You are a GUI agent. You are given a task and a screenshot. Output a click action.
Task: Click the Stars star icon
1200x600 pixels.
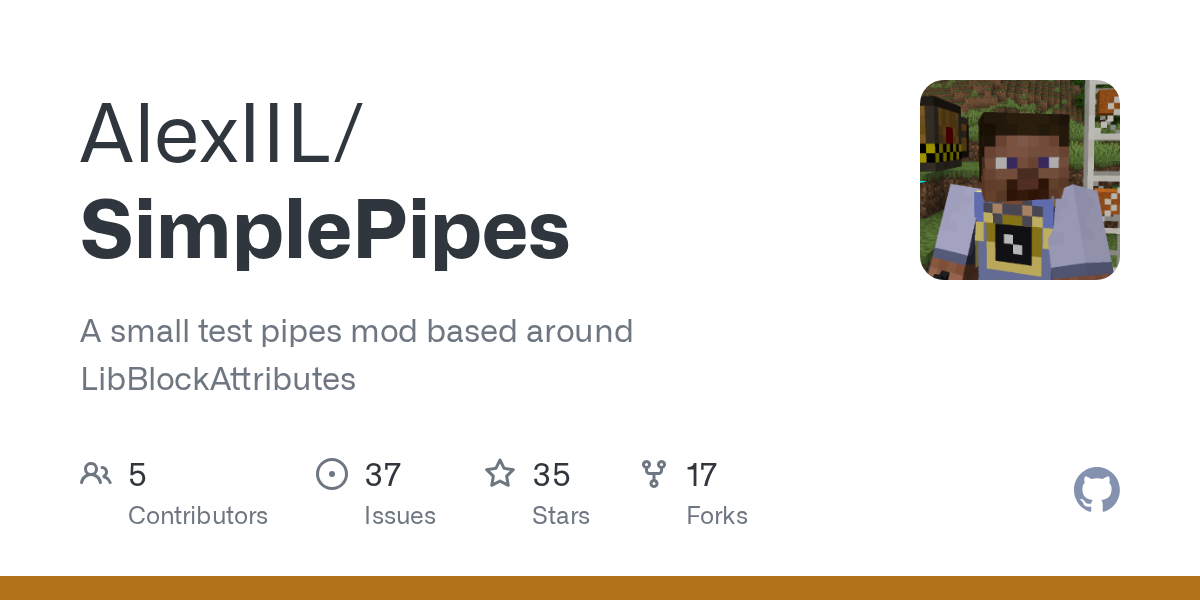tap(500, 474)
